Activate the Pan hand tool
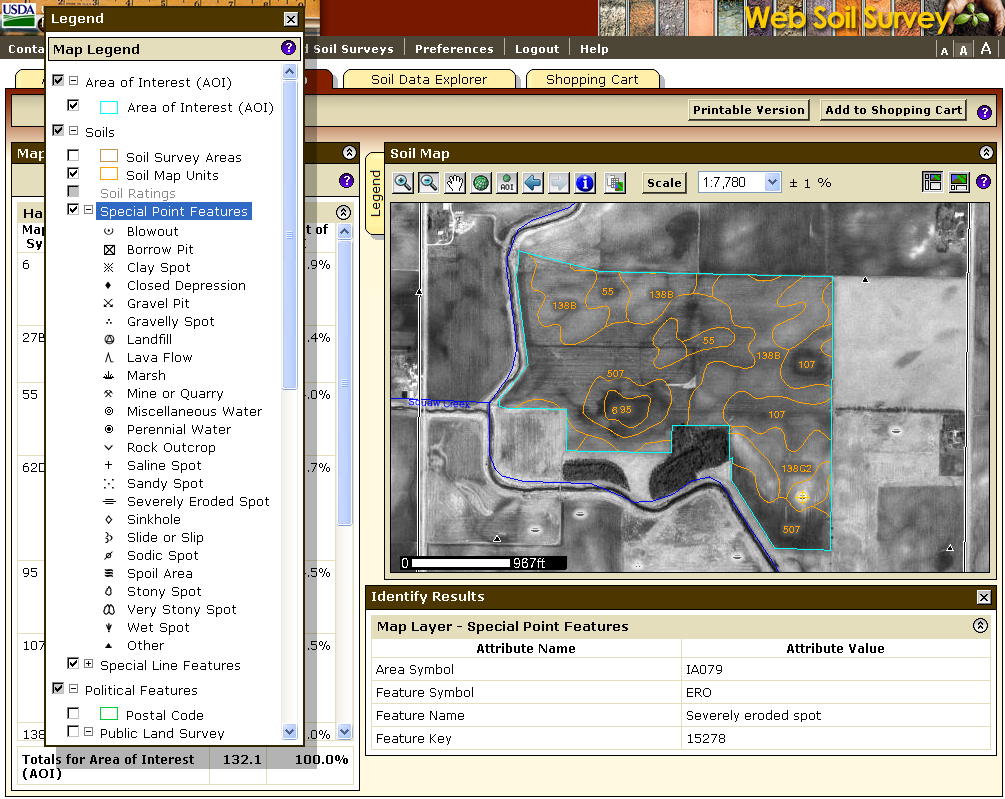Screen dimensions: 1005x799 pos(454,183)
